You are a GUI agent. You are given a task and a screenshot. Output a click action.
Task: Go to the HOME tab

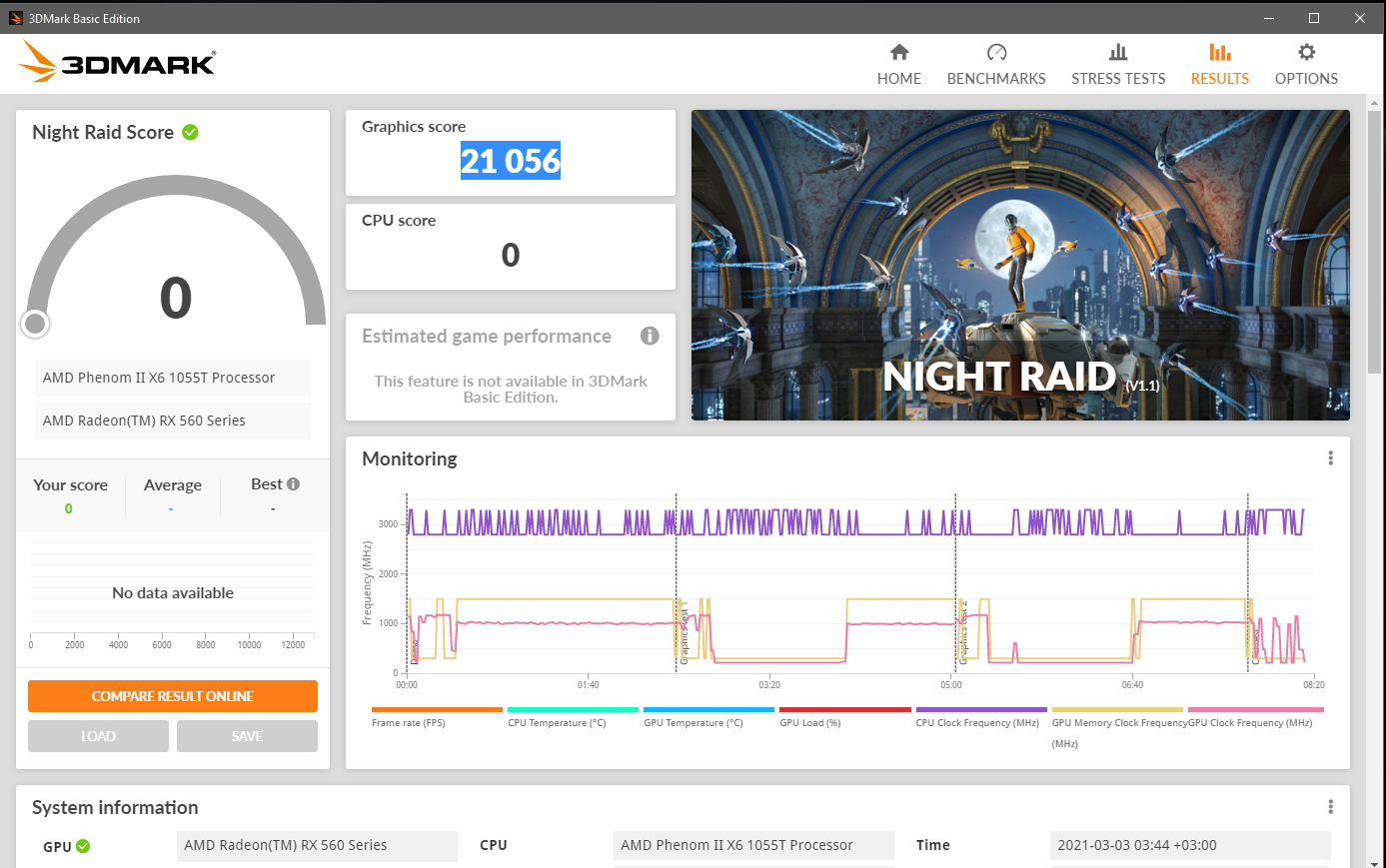pyautogui.click(x=898, y=65)
